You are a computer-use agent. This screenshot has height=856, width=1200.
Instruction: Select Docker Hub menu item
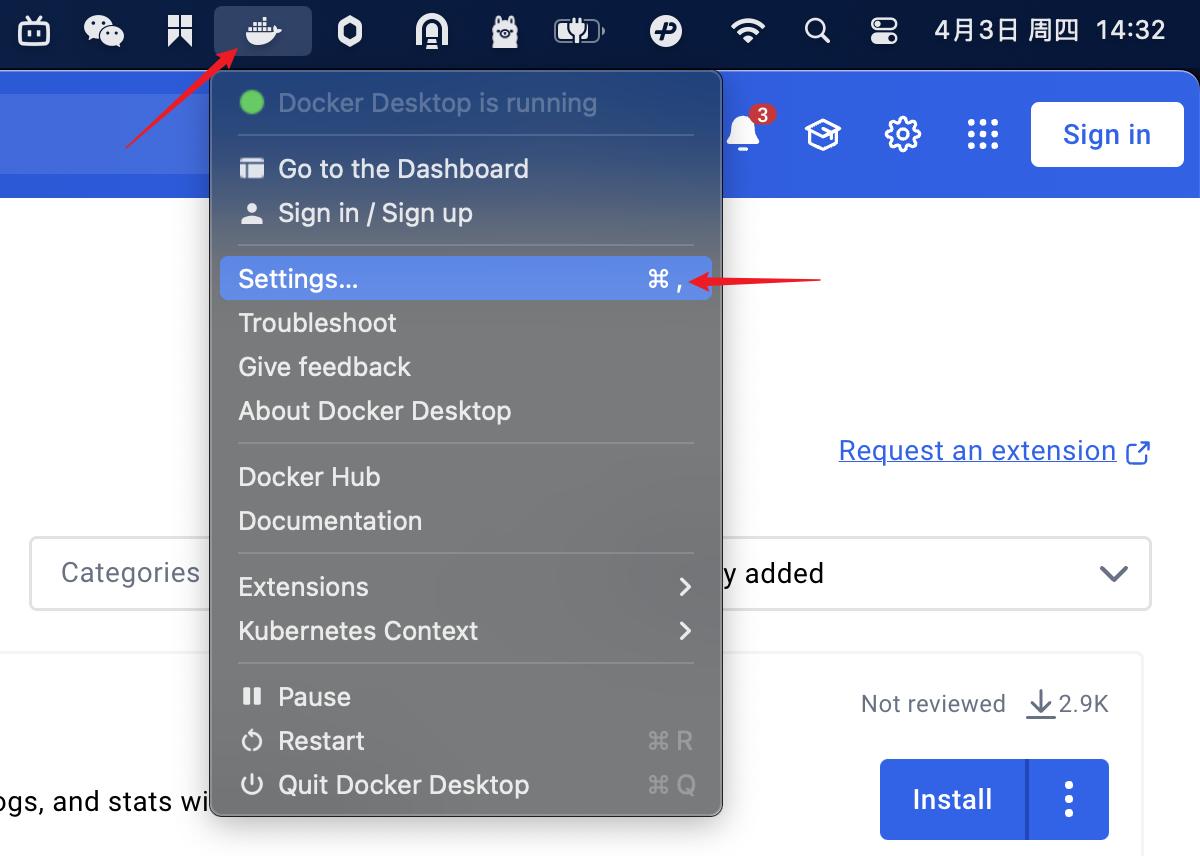(x=466, y=477)
